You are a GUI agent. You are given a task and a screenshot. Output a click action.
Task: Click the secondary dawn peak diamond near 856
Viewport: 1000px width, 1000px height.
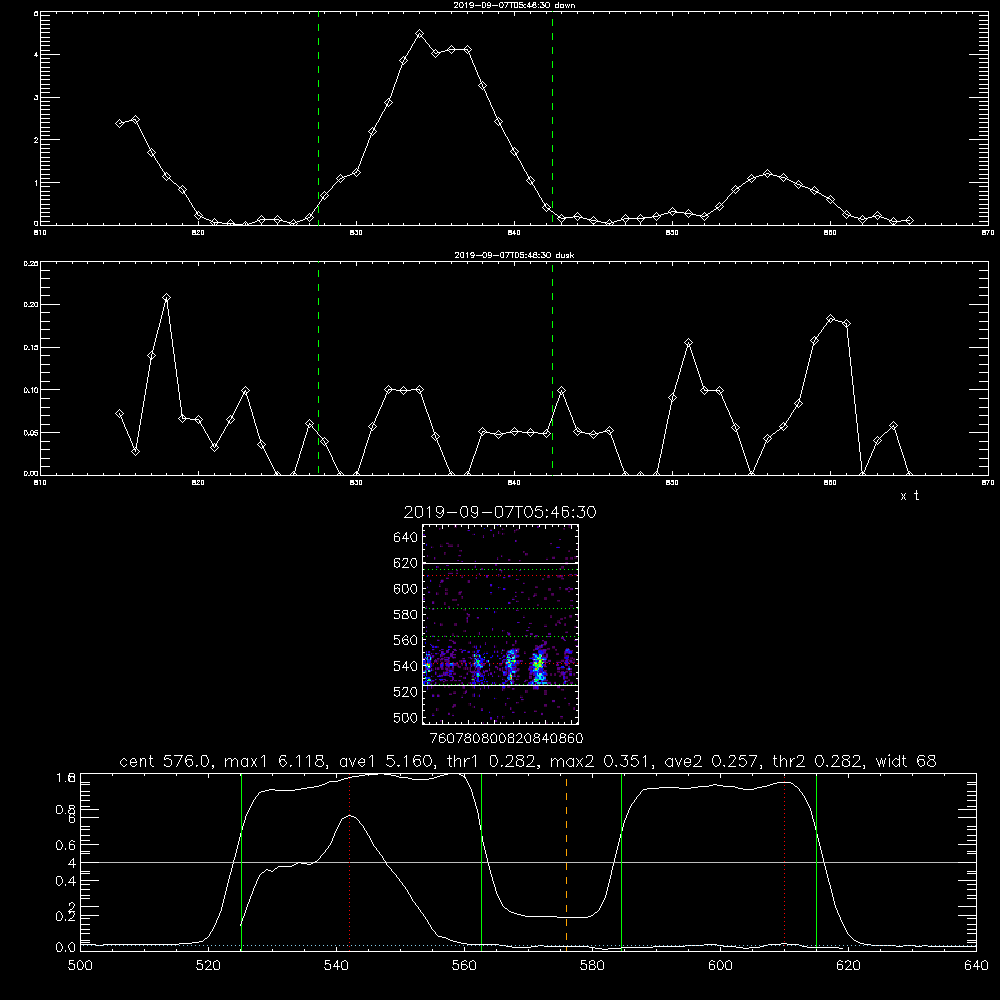pyautogui.click(x=767, y=173)
